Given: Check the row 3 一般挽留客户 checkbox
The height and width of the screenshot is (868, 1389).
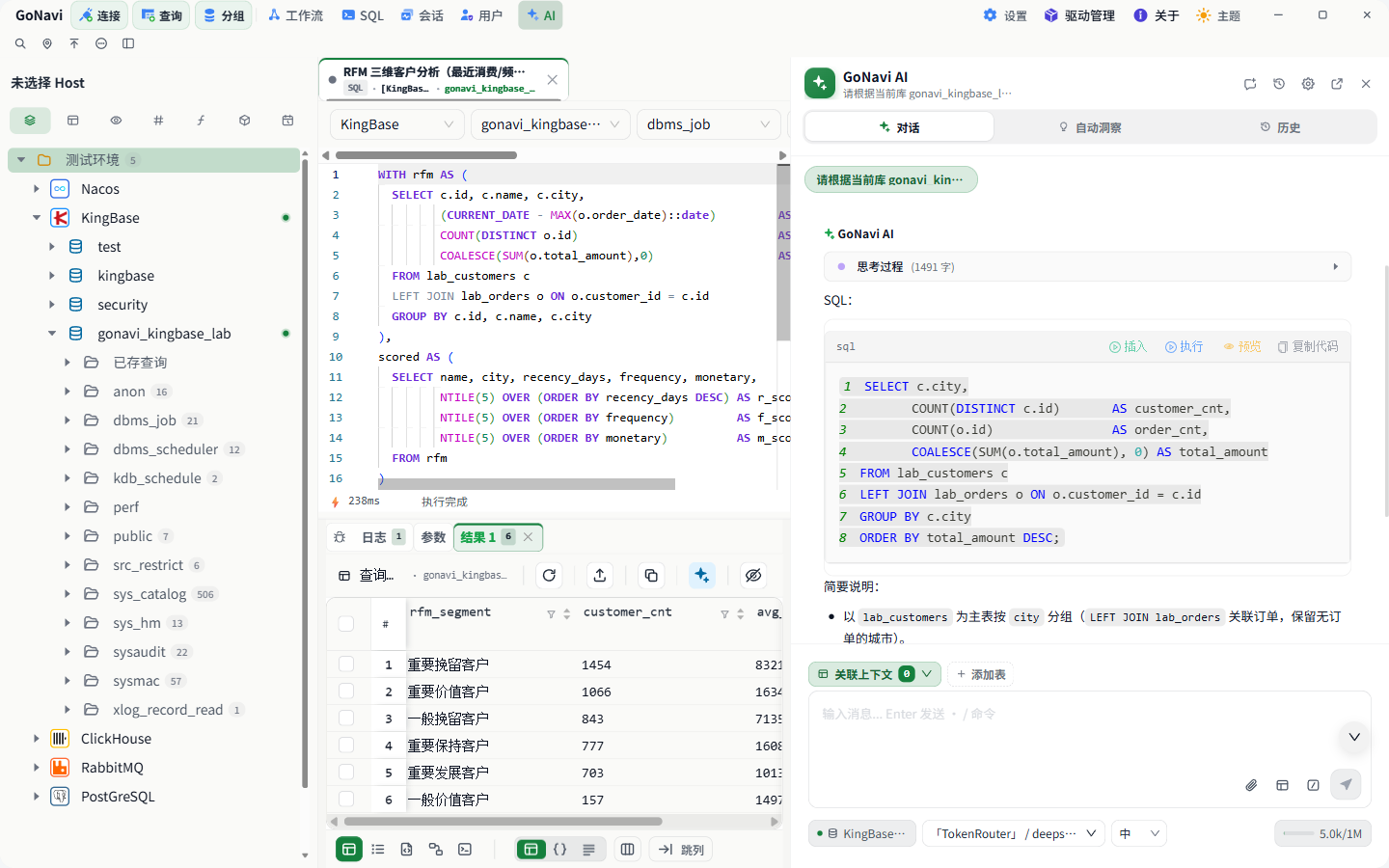Looking at the screenshot, I should point(346,719).
